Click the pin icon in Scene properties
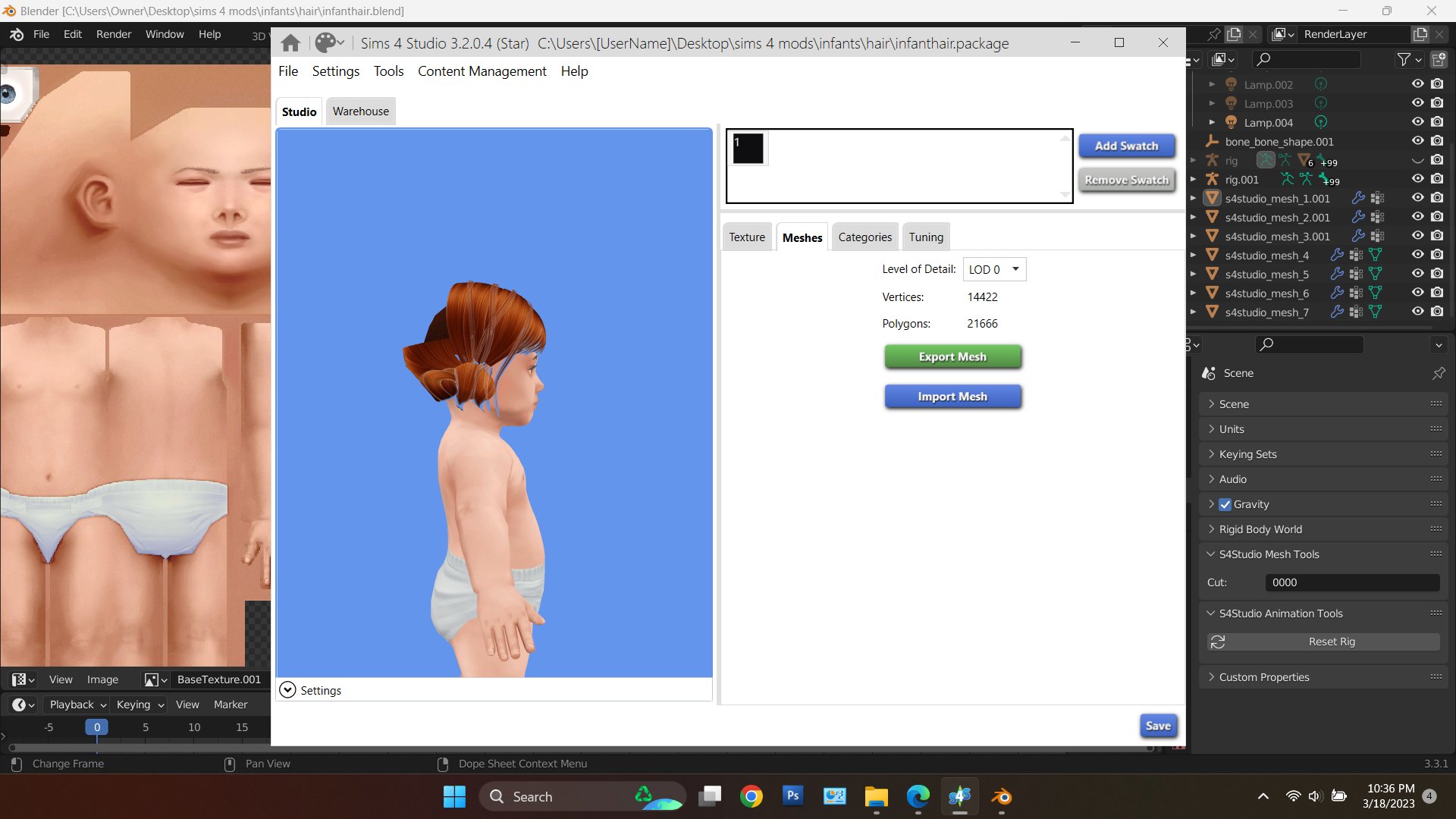 pos(1439,373)
